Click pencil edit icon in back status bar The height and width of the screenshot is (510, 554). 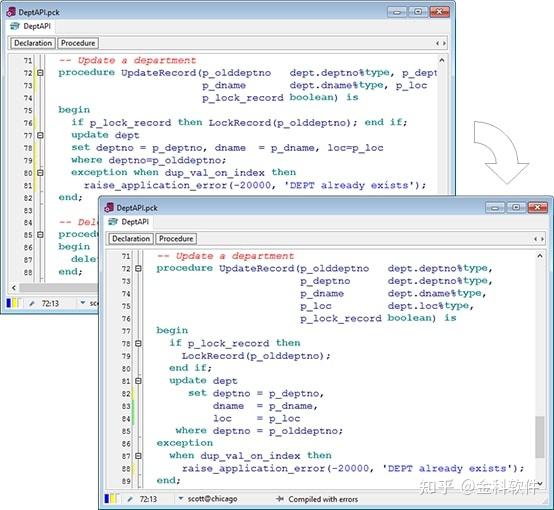(32, 303)
